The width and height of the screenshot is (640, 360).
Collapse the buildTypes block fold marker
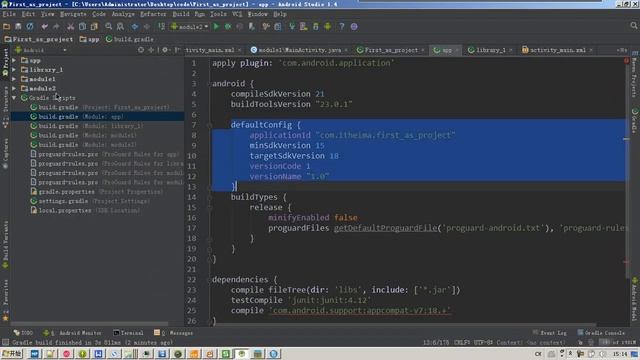point(209,197)
